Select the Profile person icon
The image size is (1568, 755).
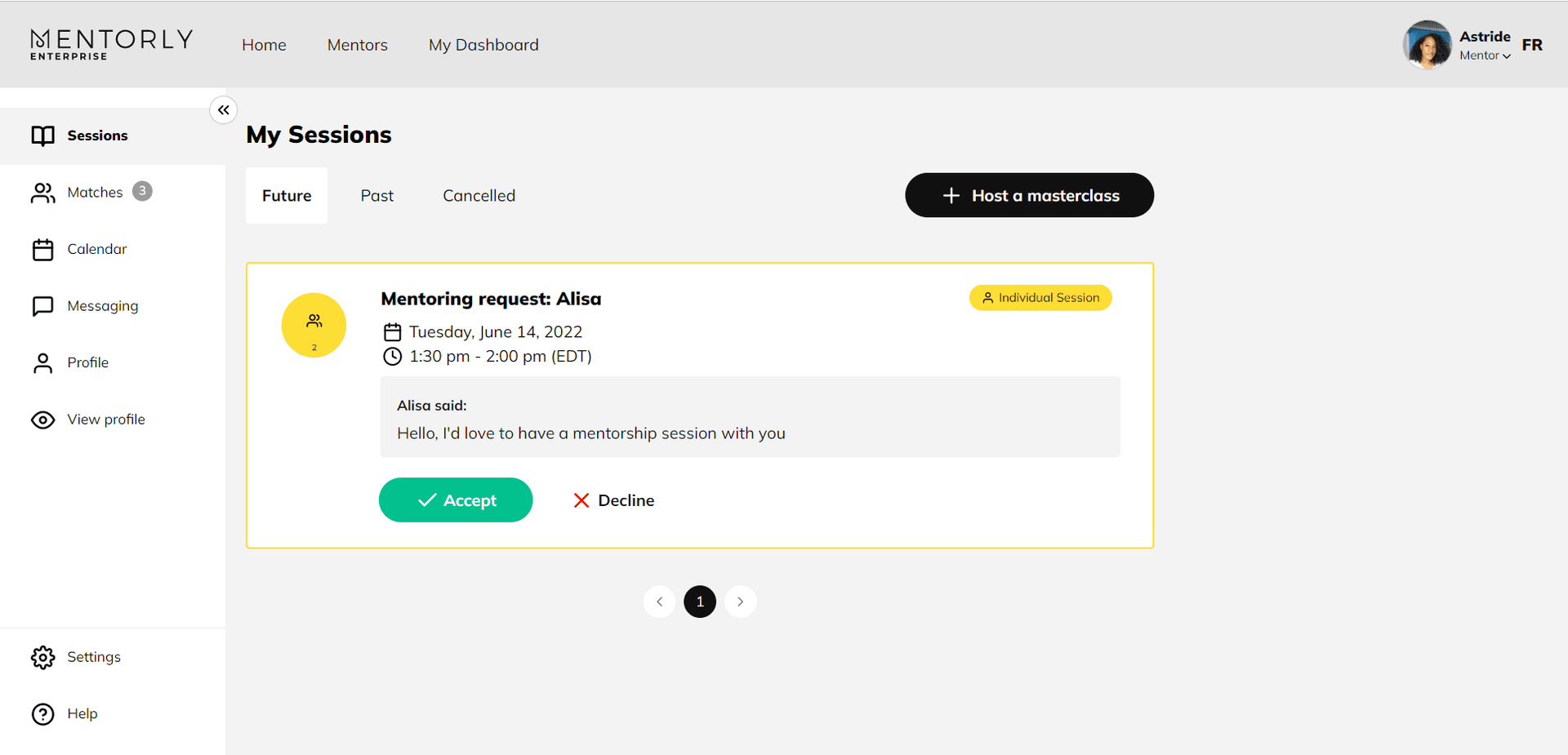click(x=42, y=363)
